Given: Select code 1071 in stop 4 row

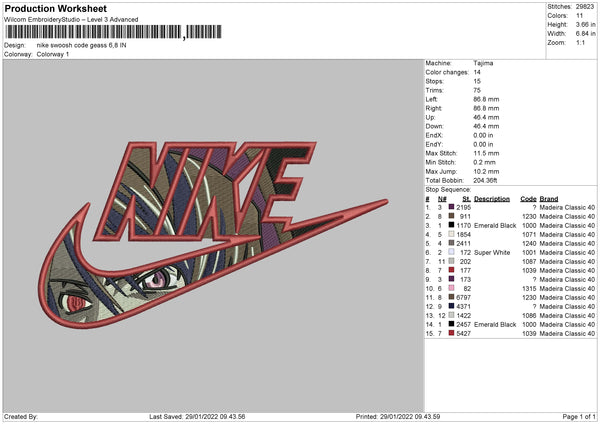Looking at the screenshot, I should [529, 235].
